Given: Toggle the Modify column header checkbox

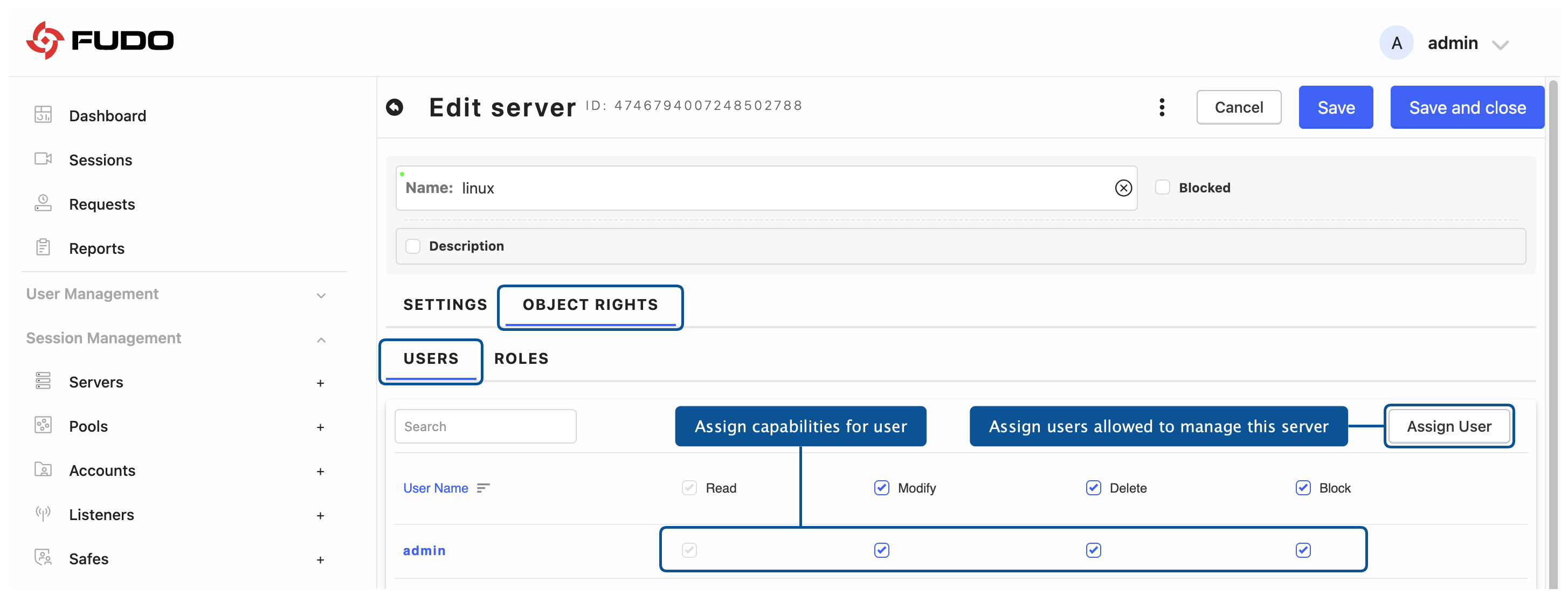Looking at the screenshot, I should (881, 488).
